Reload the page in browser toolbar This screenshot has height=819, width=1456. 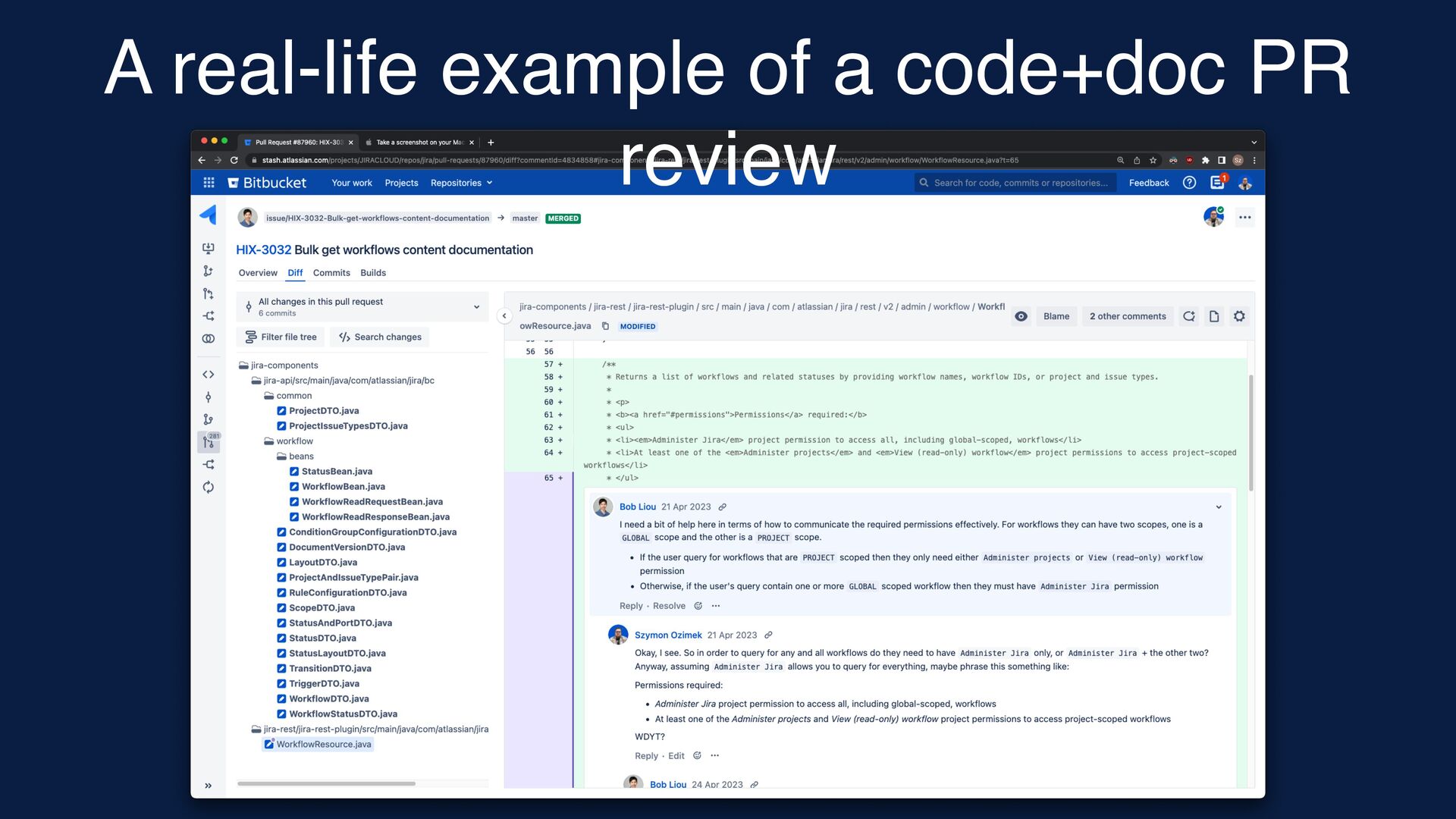point(234,160)
